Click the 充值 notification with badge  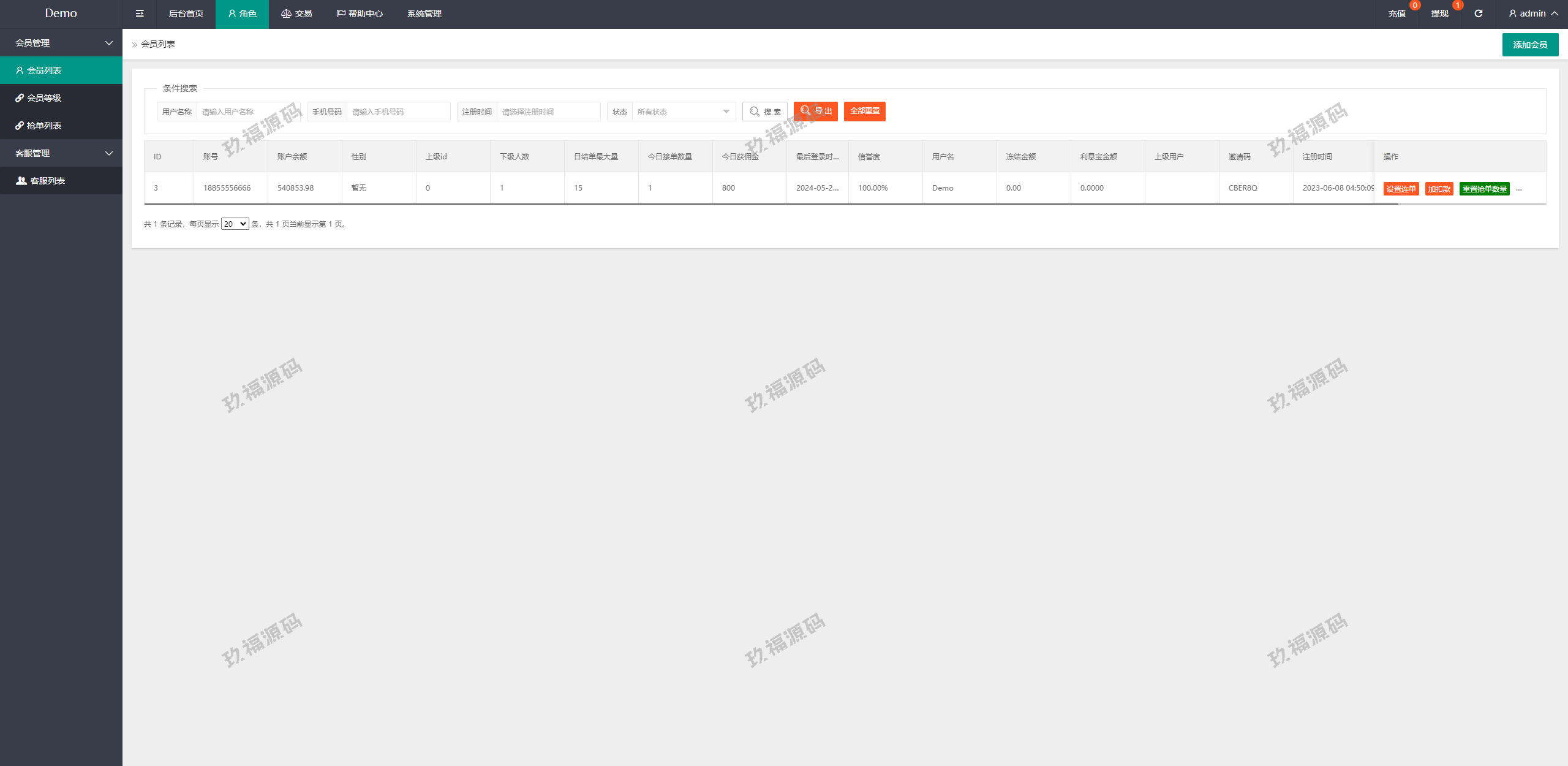tap(1396, 13)
